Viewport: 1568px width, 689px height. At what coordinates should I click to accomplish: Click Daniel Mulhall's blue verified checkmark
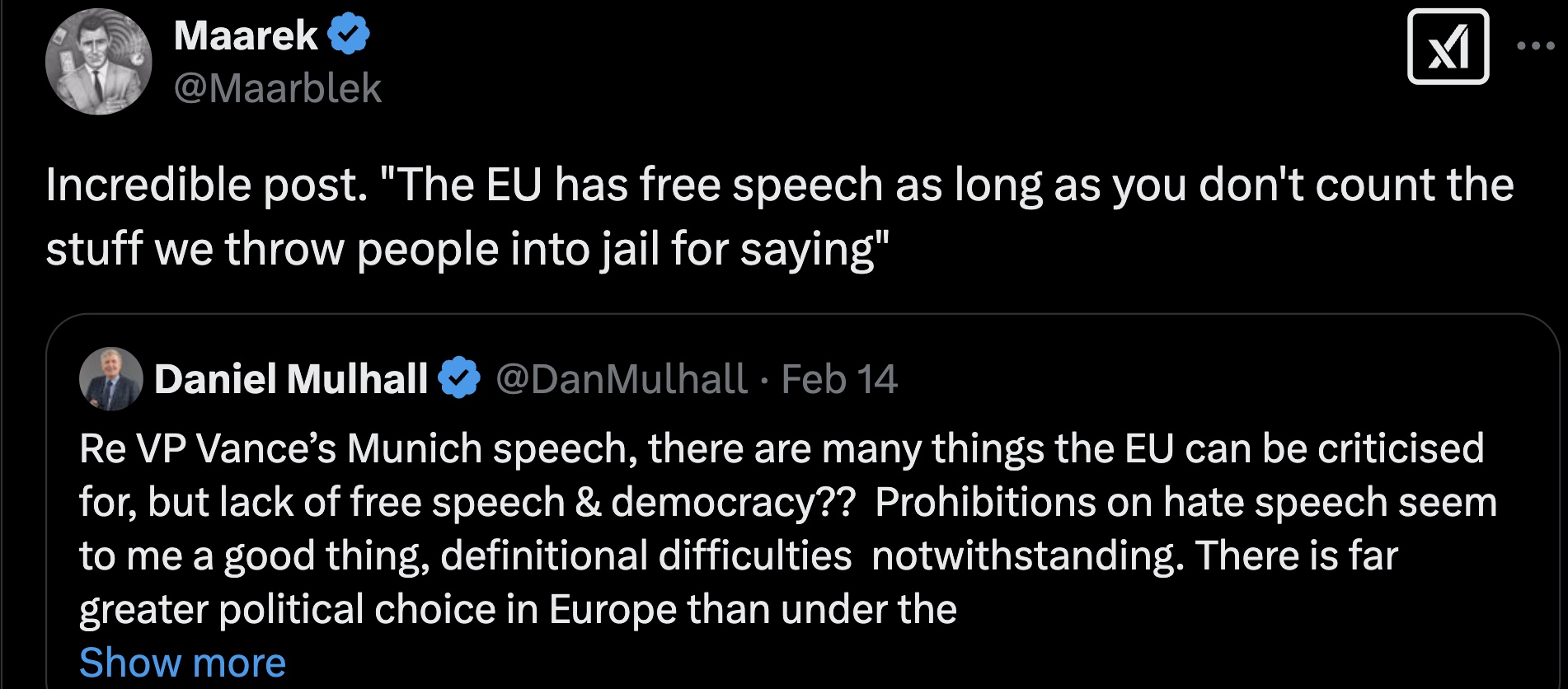459,379
